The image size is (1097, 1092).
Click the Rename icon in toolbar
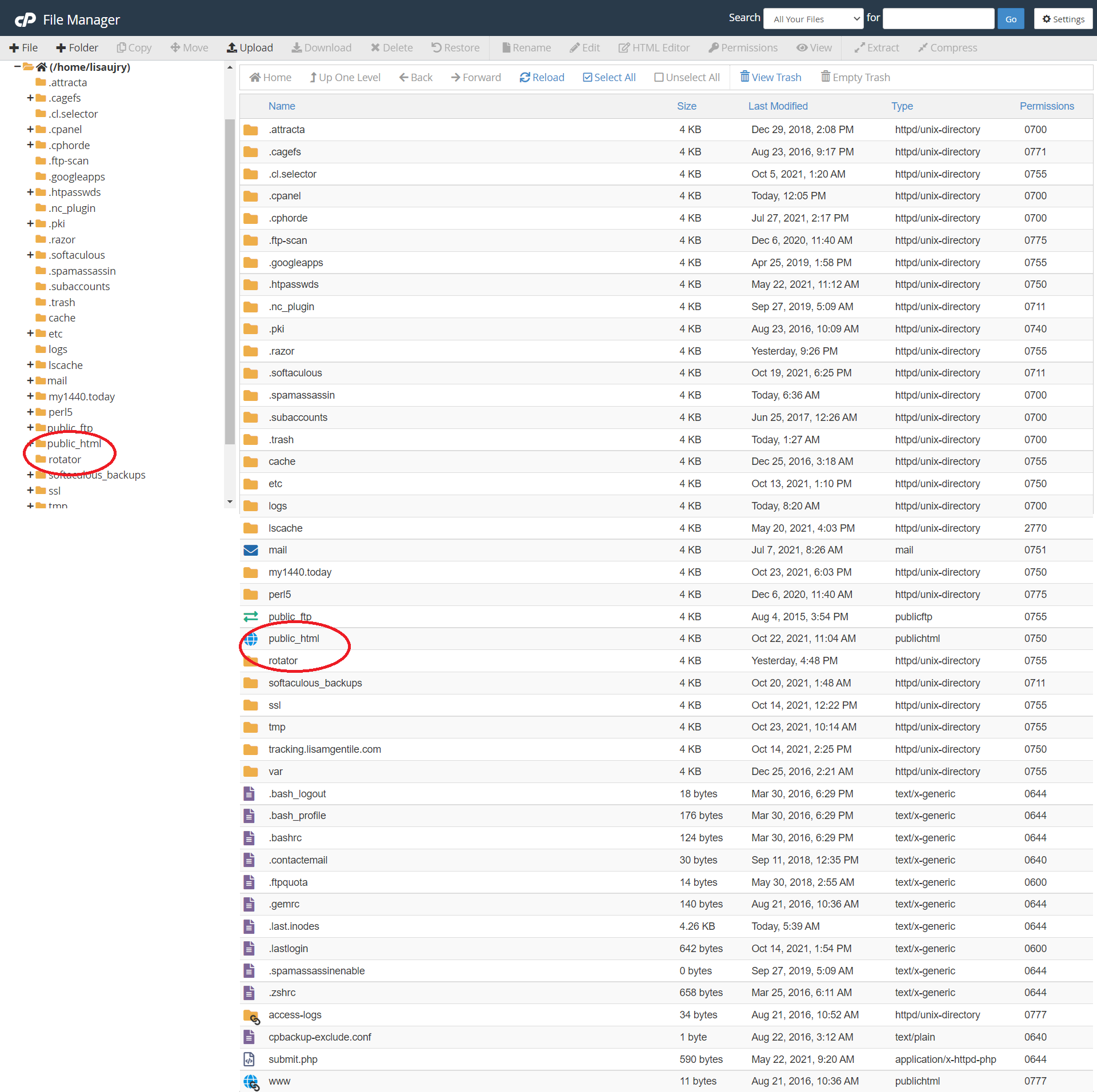(x=528, y=47)
